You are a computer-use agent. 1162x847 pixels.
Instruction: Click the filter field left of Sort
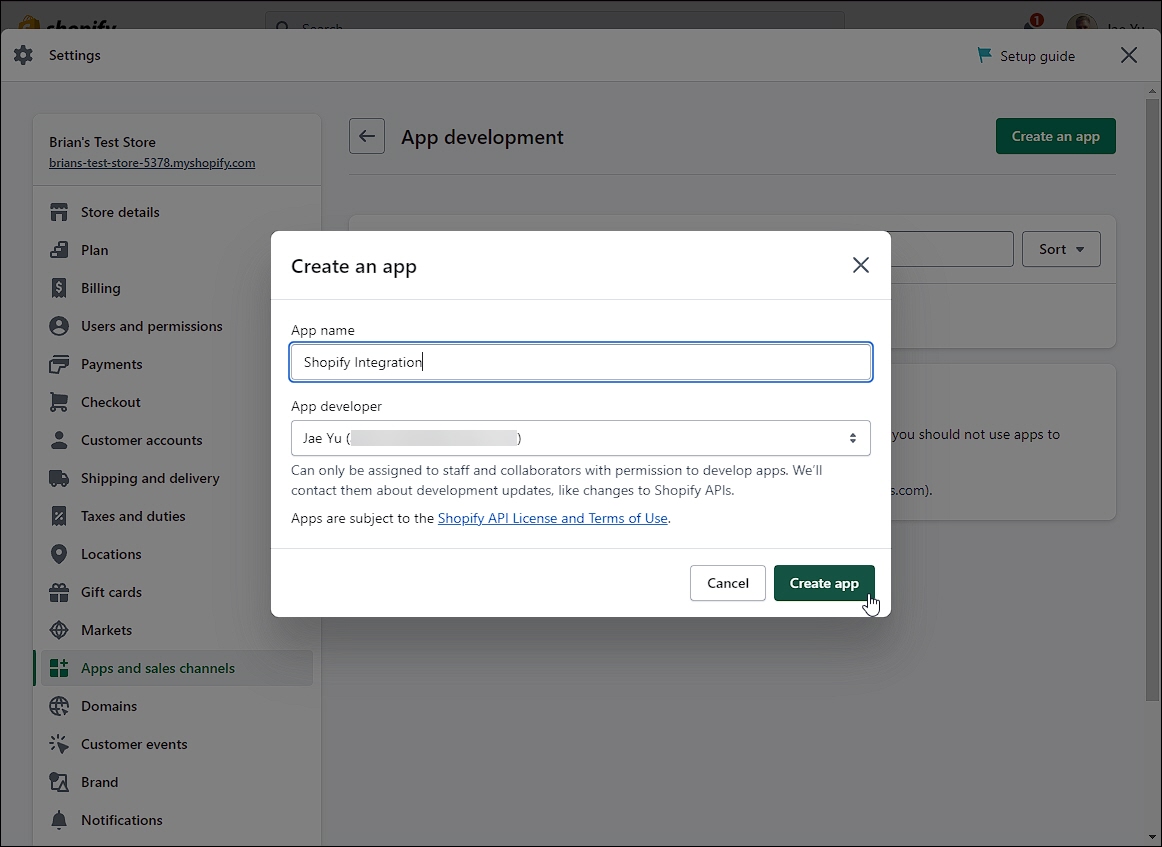click(952, 249)
